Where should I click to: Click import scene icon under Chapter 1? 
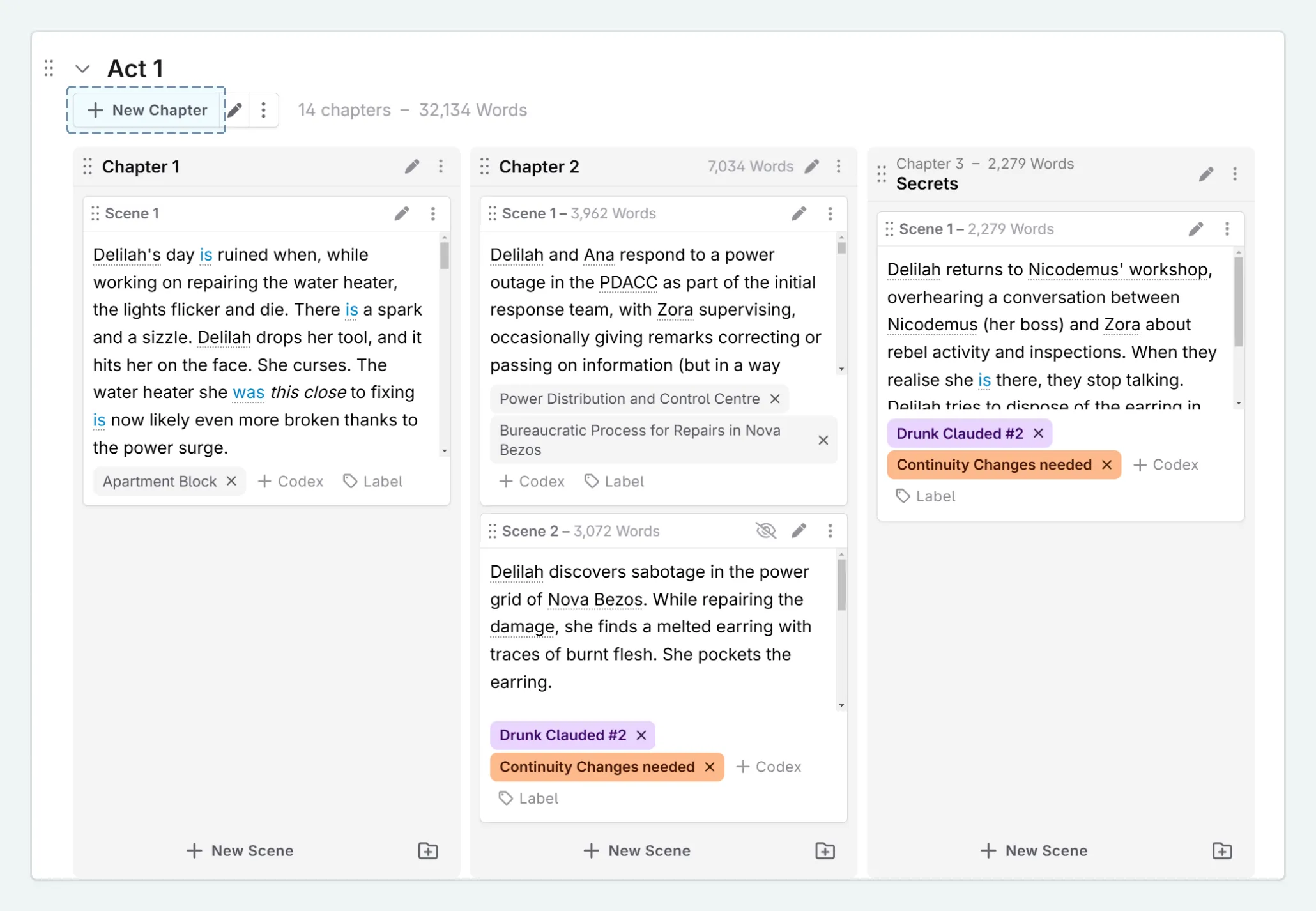tap(428, 850)
